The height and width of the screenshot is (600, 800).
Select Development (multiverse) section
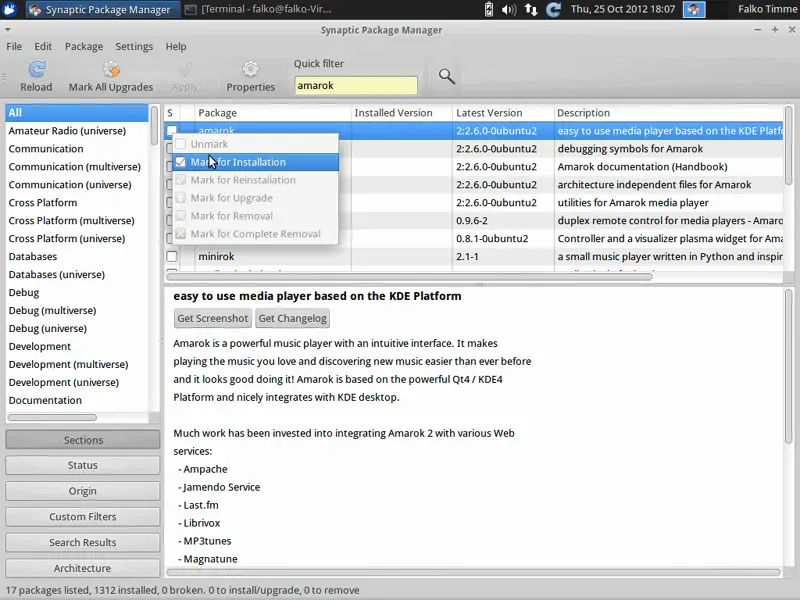(77, 364)
